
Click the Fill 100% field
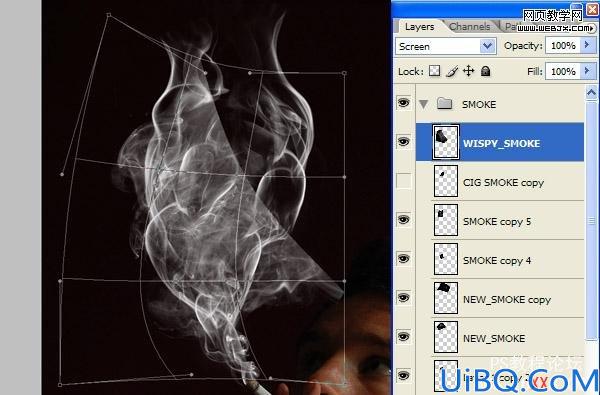click(563, 71)
